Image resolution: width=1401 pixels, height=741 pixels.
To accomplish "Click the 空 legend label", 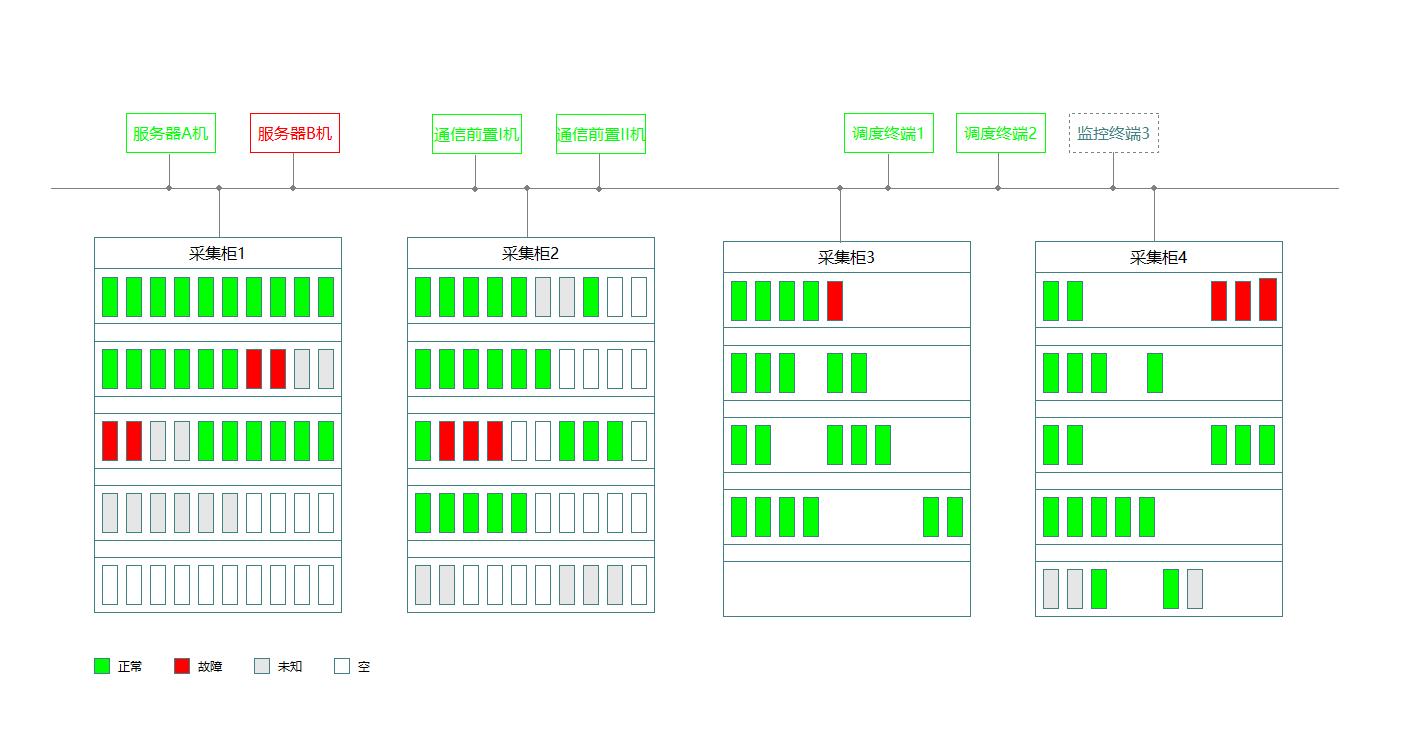I will point(364,667).
